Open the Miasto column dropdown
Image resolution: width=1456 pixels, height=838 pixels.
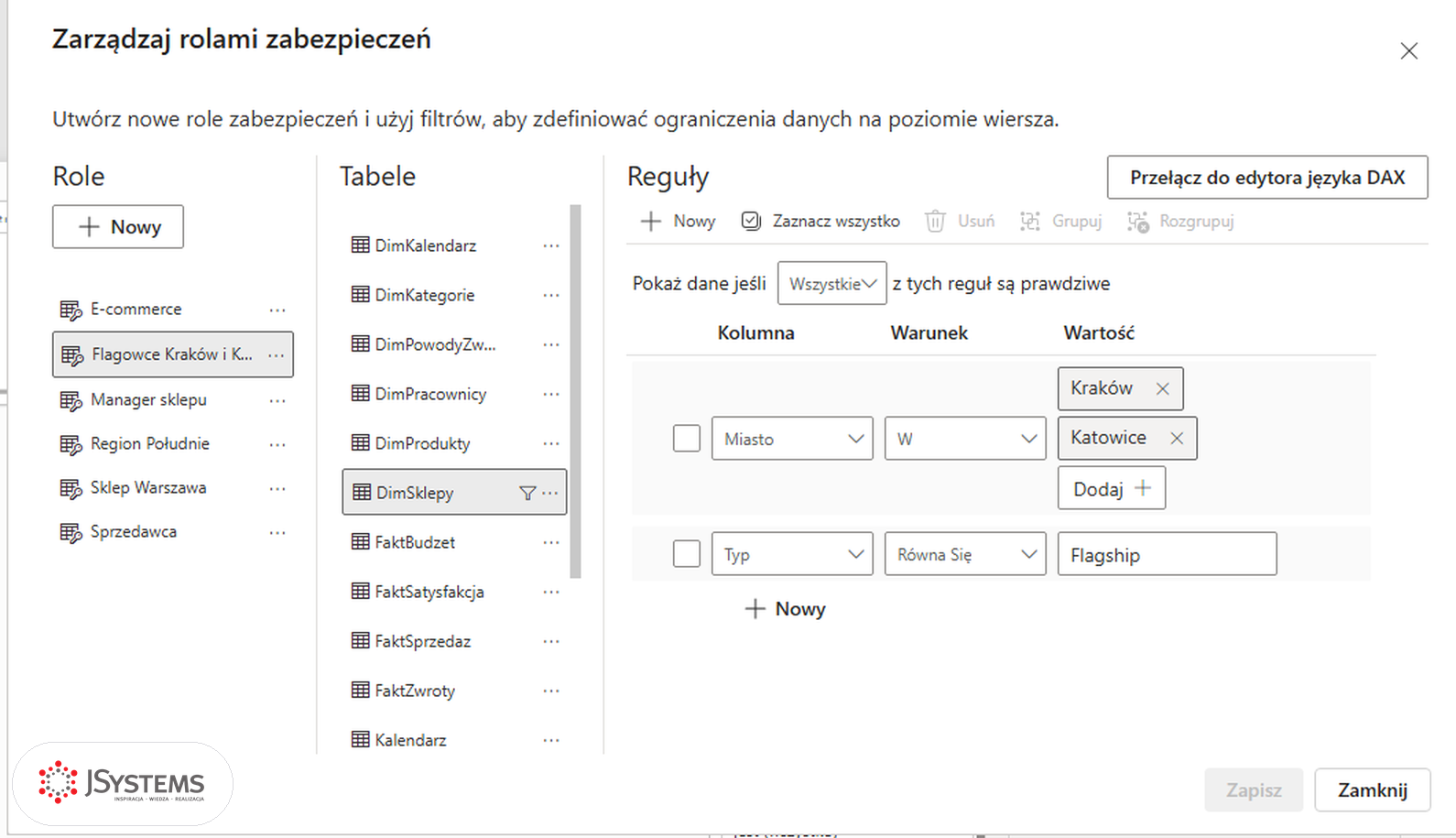pos(792,439)
